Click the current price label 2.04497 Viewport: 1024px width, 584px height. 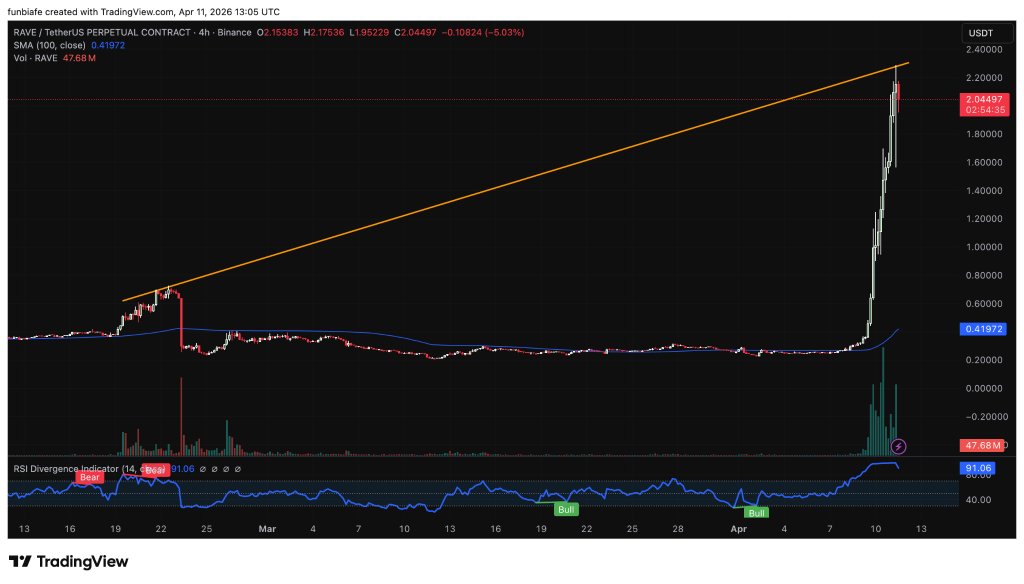coord(984,100)
